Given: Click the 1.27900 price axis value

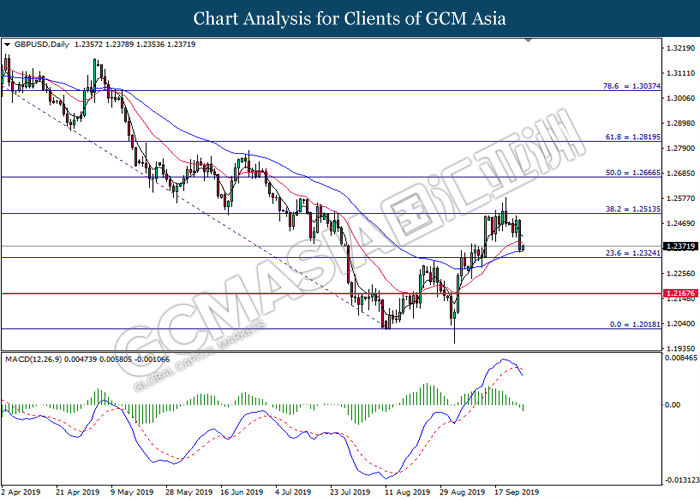Looking at the screenshot, I should (680, 148).
